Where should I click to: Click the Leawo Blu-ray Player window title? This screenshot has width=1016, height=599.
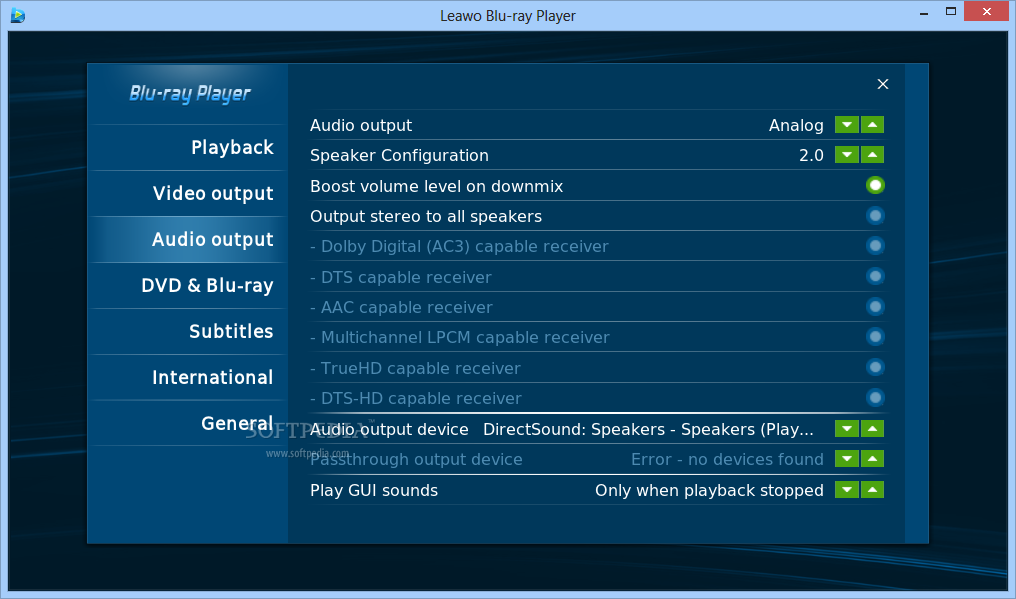(x=508, y=16)
